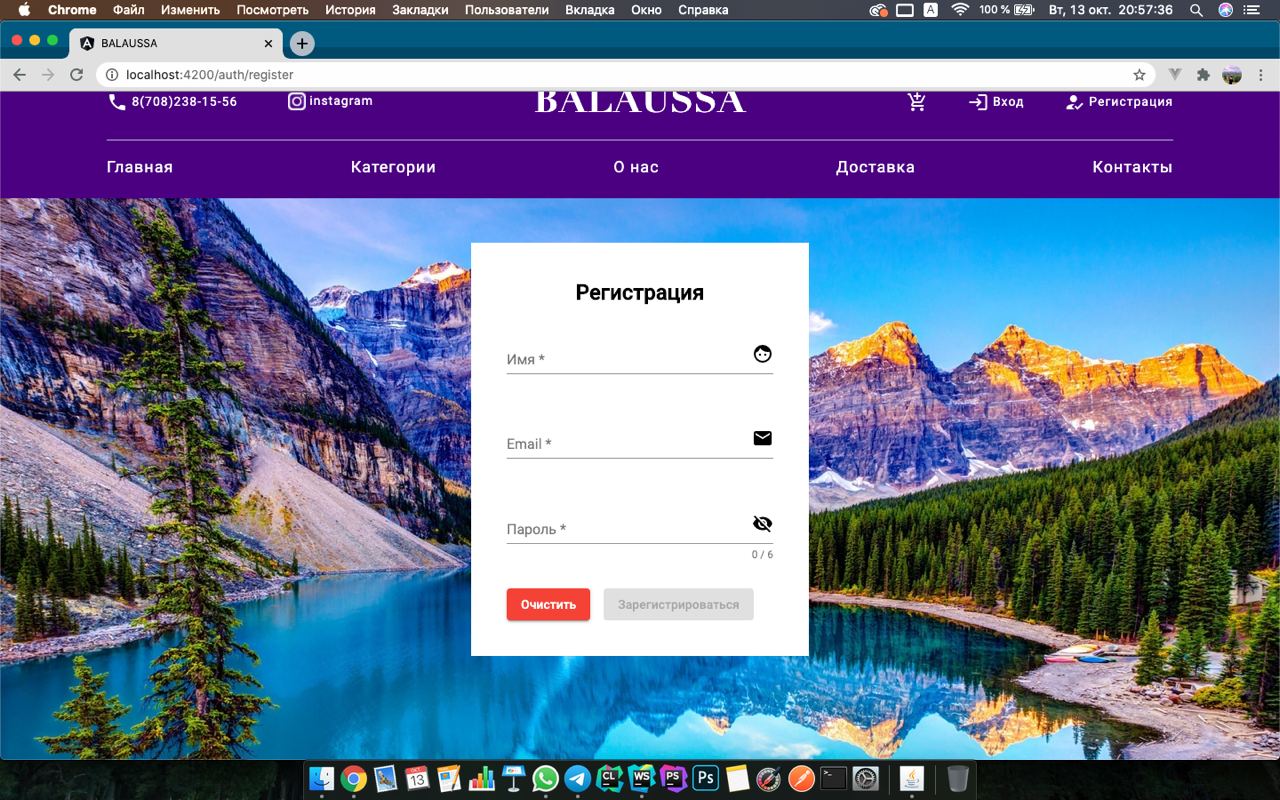Go to Главная page
Viewport: 1280px width, 800px height.
click(140, 167)
